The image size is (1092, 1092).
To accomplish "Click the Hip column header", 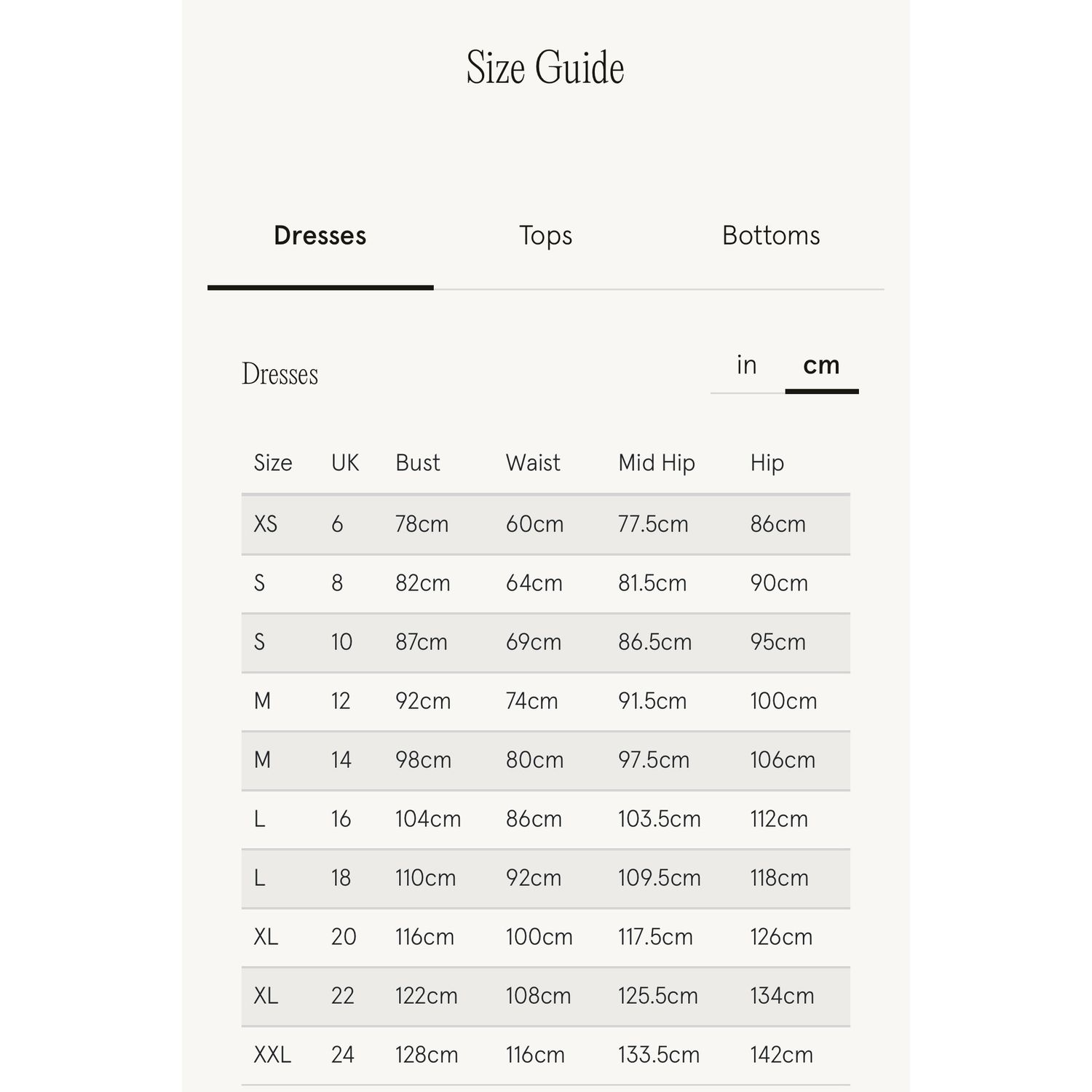I will [767, 463].
